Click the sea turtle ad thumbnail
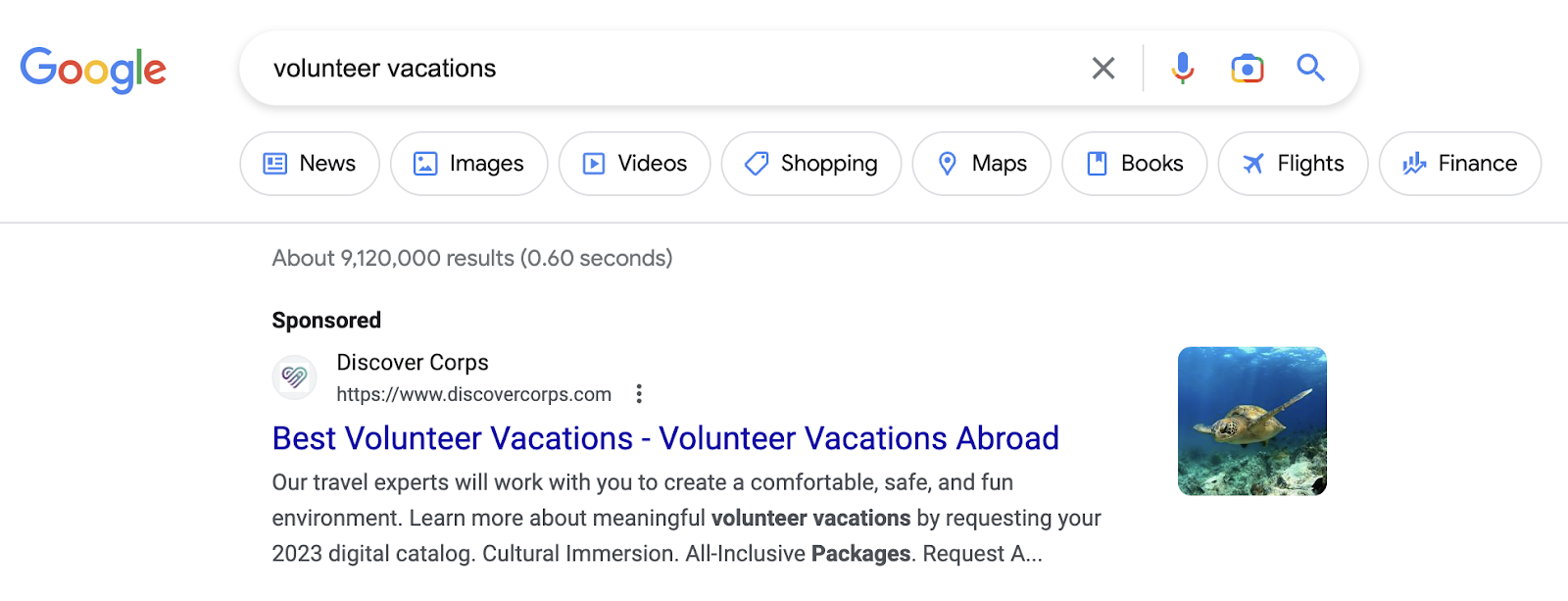This screenshot has height=601, width=1568. (x=1251, y=421)
